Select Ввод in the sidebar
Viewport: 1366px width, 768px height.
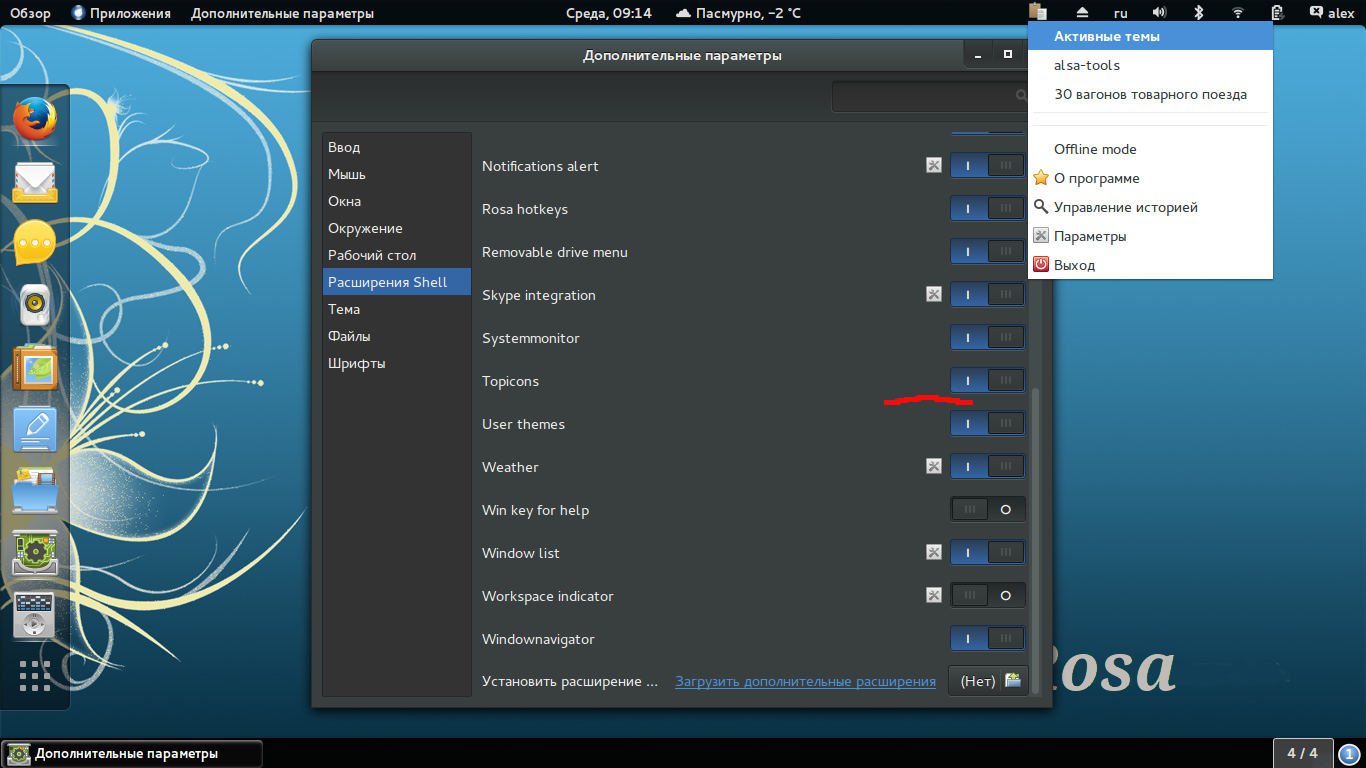coord(397,147)
